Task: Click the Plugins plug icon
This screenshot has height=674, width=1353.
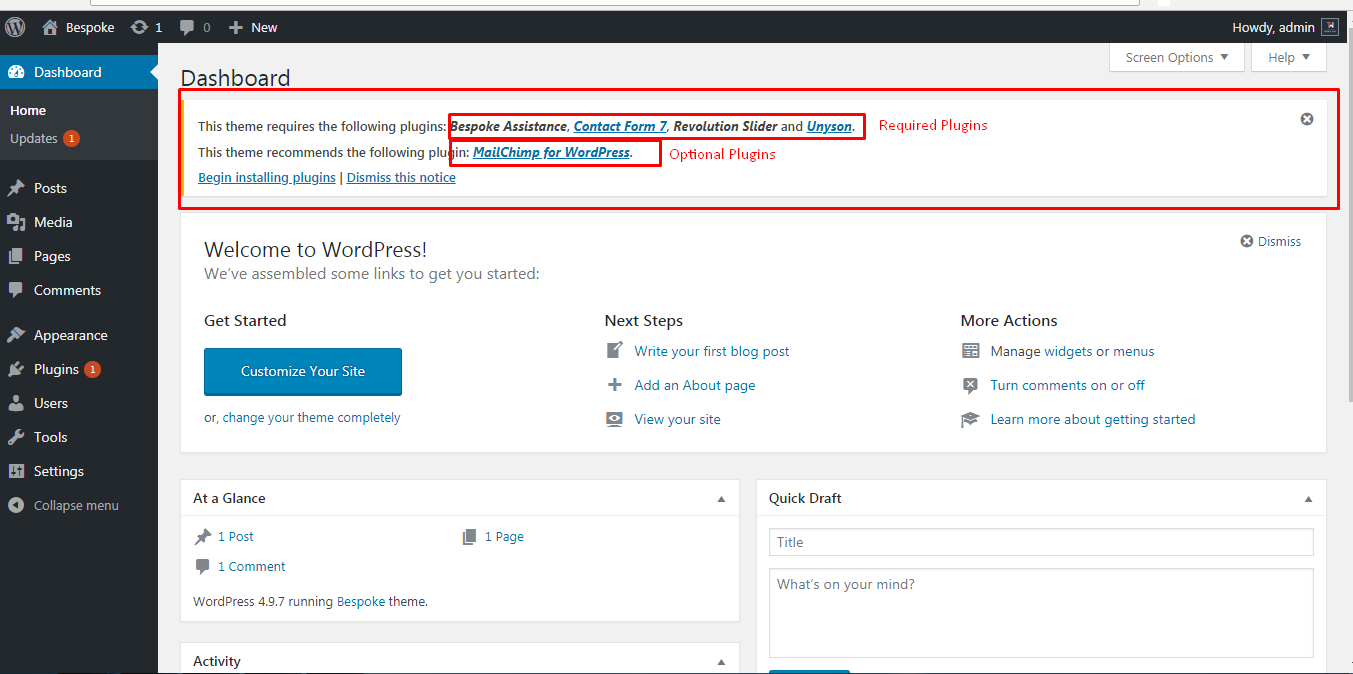Action: pyautogui.click(x=16, y=369)
